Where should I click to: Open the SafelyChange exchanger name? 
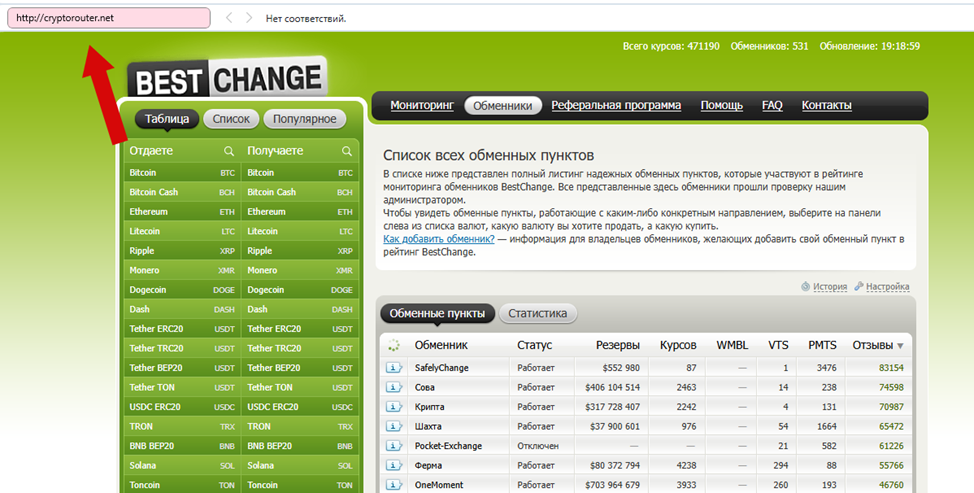[x=442, y=368]
